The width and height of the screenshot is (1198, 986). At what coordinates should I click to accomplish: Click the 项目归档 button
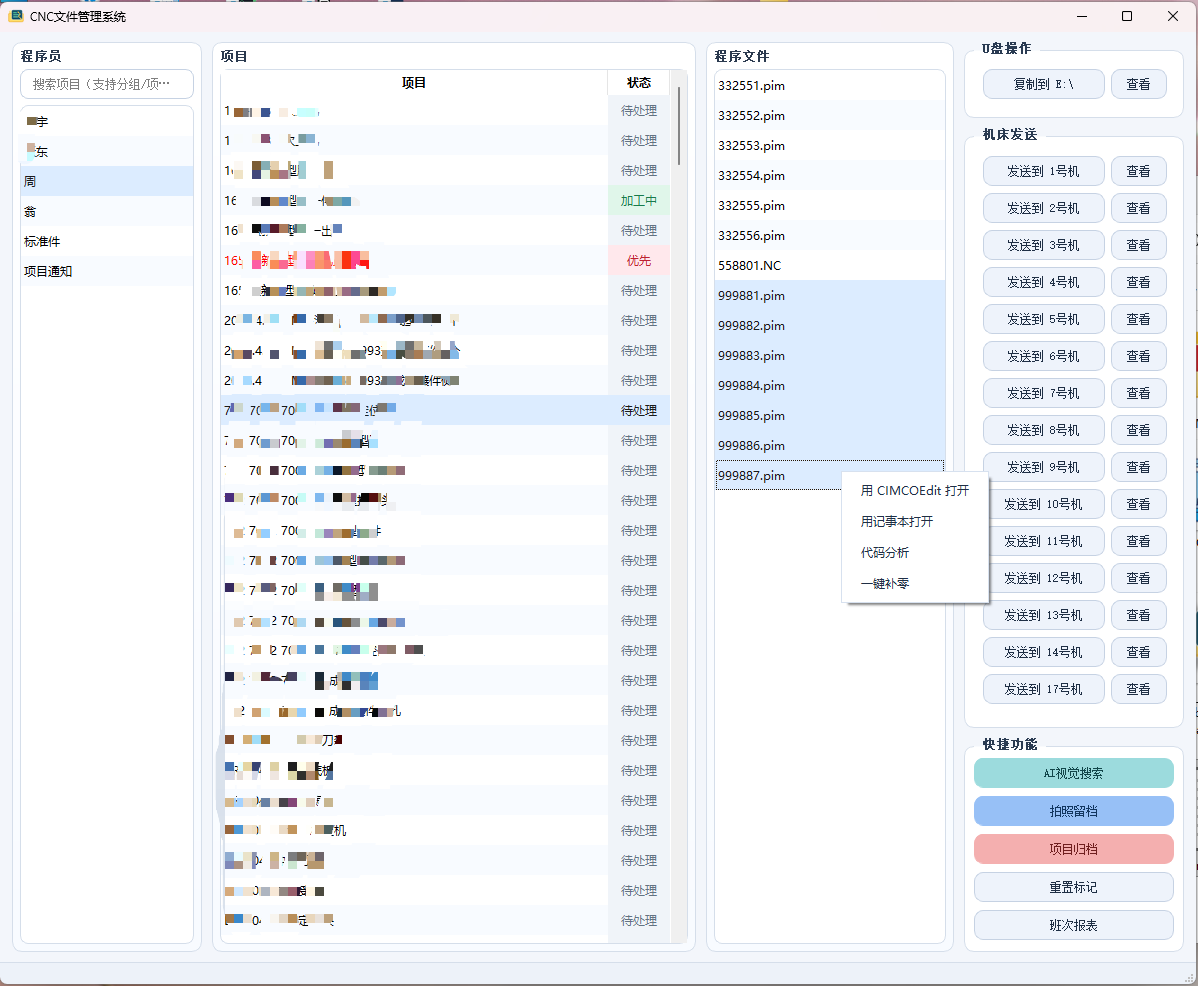pyautogui.click(x=1073, y=849)
